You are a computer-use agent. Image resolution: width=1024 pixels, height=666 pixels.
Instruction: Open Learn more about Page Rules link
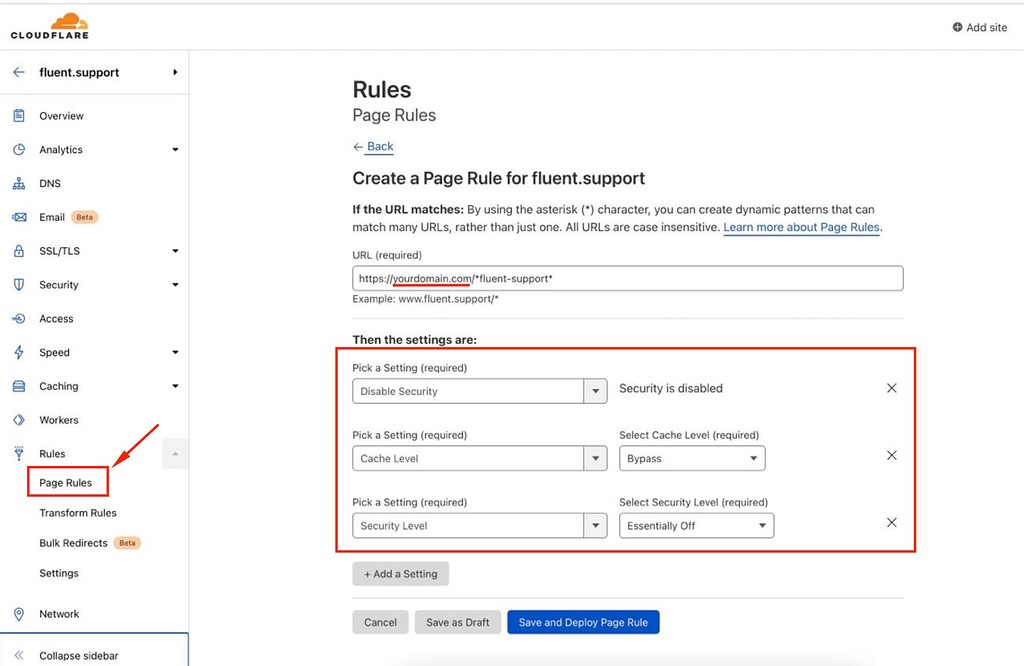point(801,227)
